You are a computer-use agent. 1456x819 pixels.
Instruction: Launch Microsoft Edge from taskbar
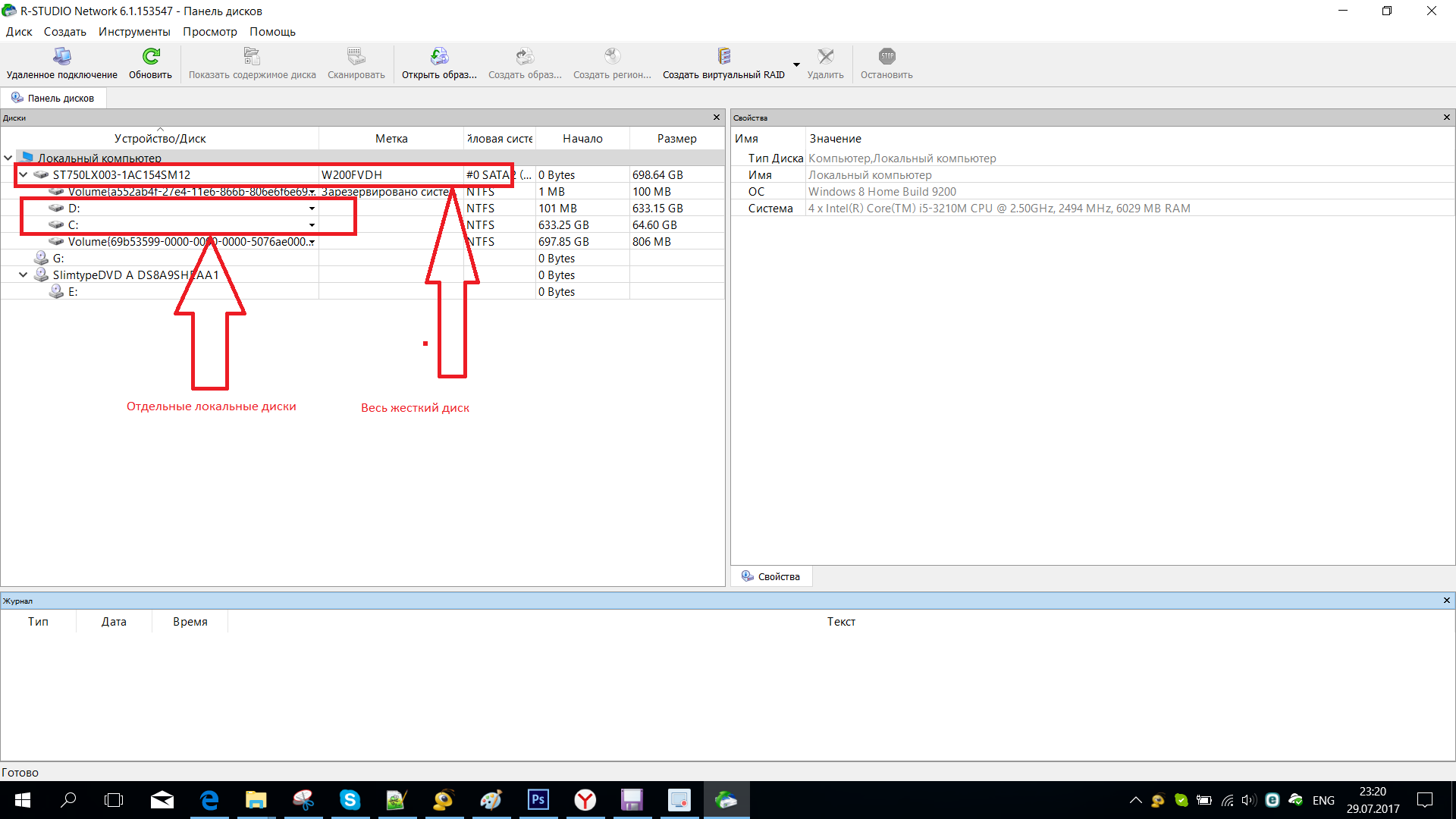[209, 800]
